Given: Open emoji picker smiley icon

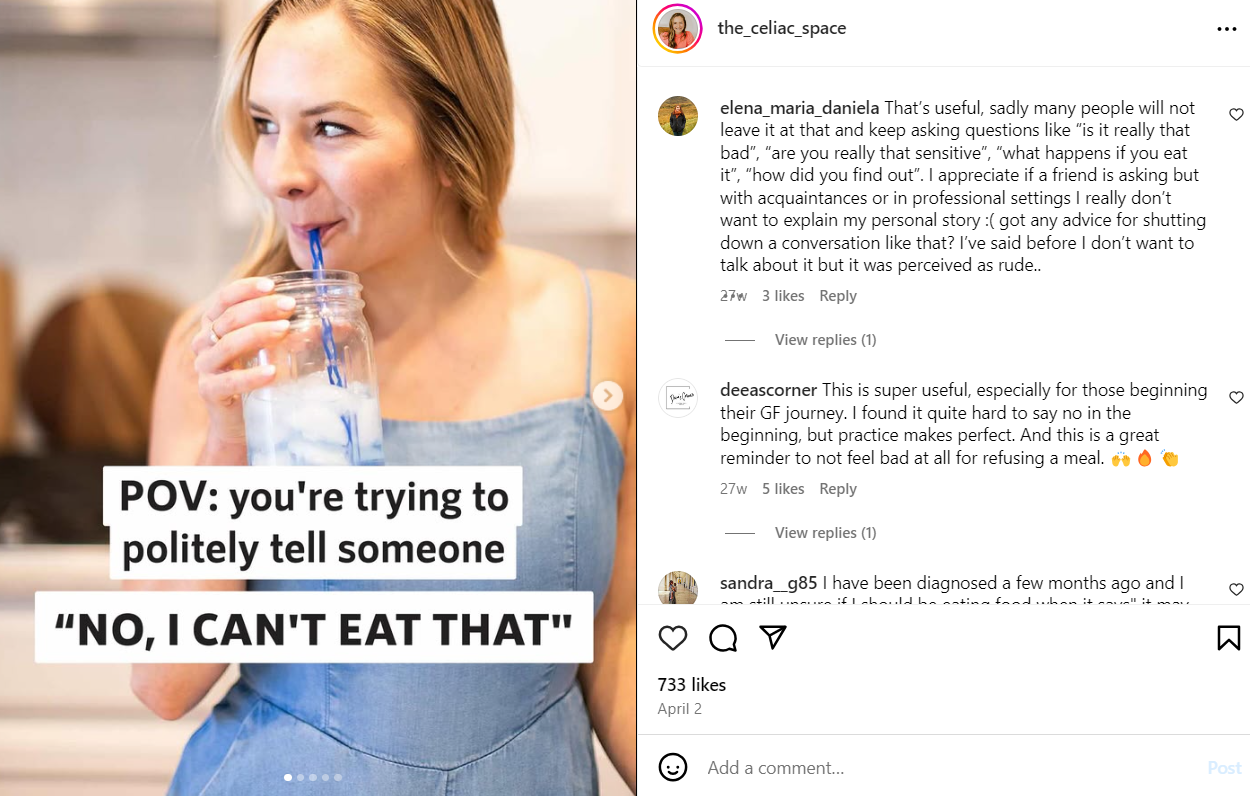Looking at the screenshot, I should pos(673,767).
